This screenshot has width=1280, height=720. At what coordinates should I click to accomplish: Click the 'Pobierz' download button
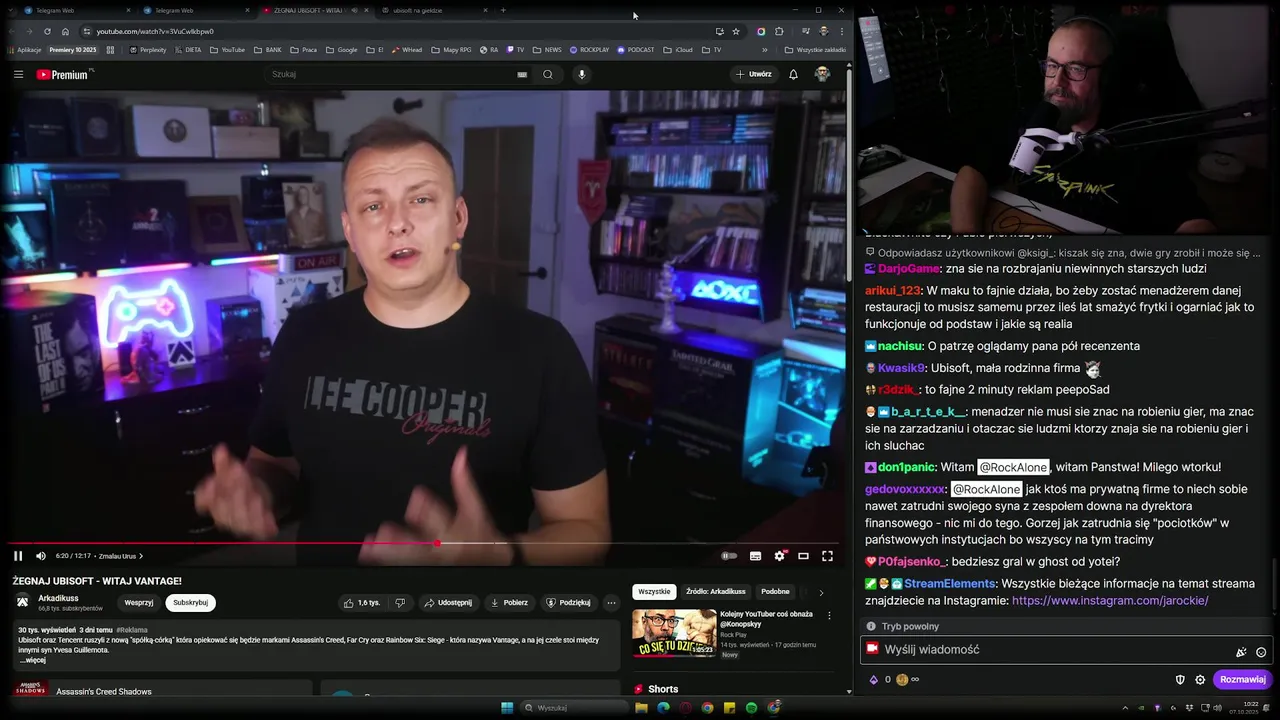tap(509, 603)
